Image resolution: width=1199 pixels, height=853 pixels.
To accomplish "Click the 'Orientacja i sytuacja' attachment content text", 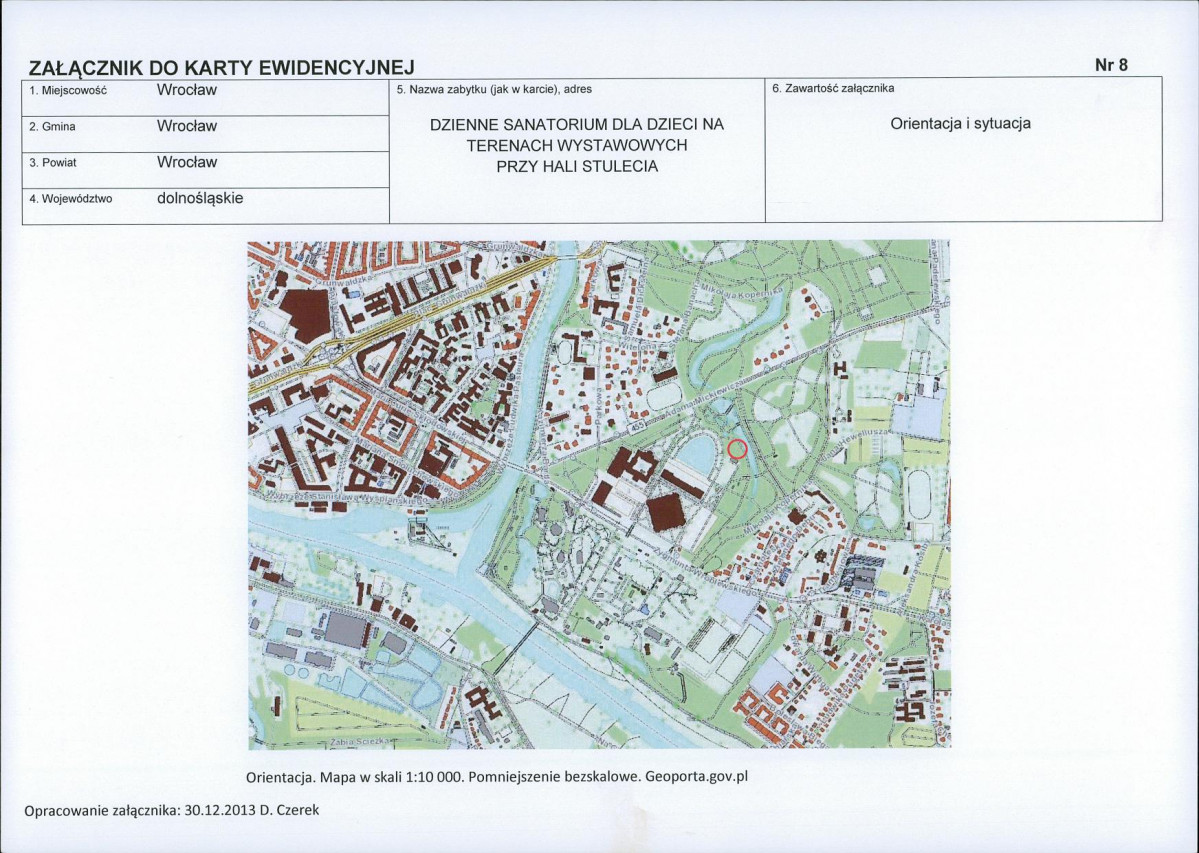I will click(960, 124).
